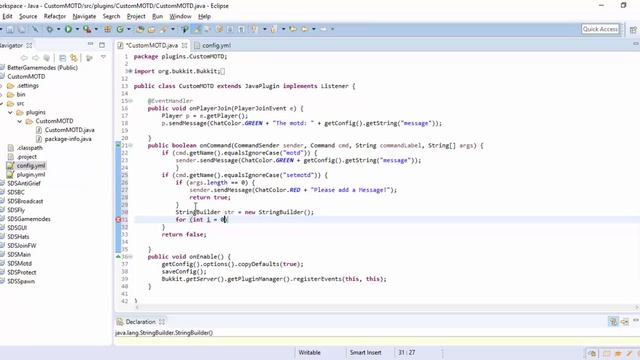Image resolution: width=640 pixels, height=360 pixels.
Task: Open the Help menu
Action: point(204,16)
